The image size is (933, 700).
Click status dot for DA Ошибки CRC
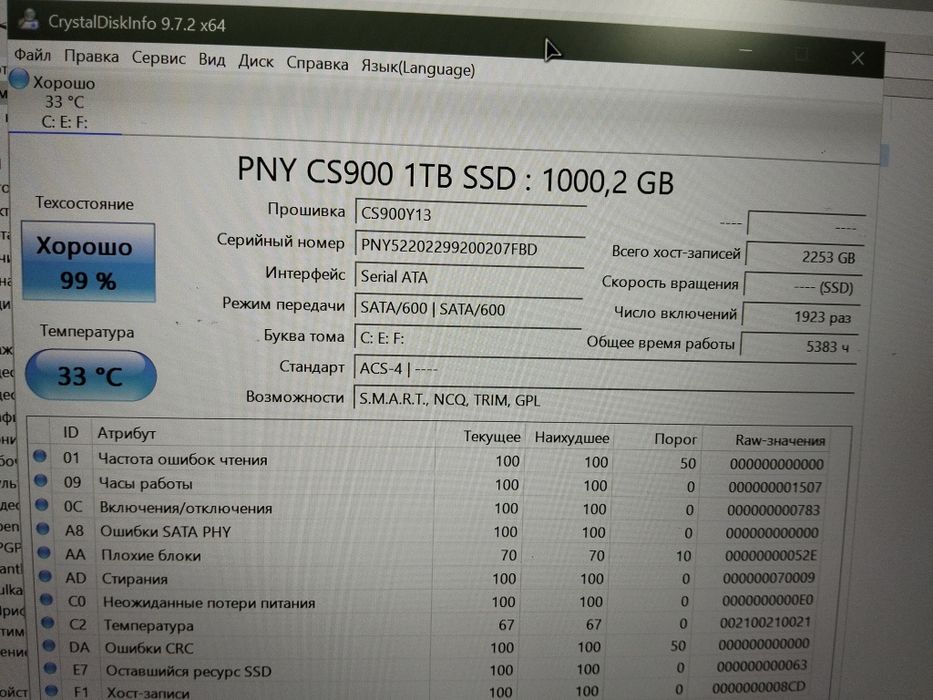pyautogui.click(x=49, y=645)
